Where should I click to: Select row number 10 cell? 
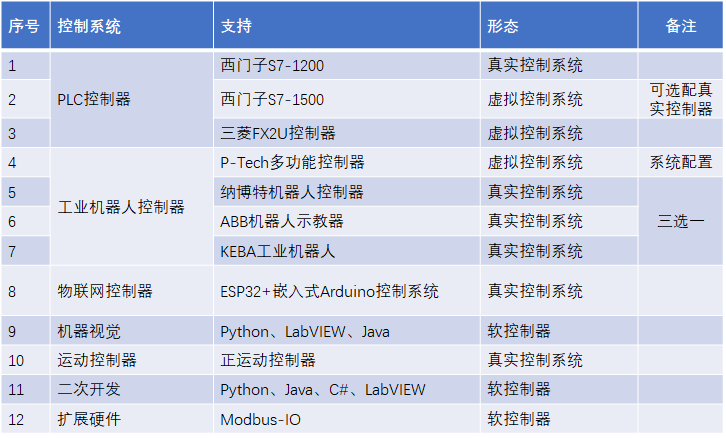click(x=25, y=360)
